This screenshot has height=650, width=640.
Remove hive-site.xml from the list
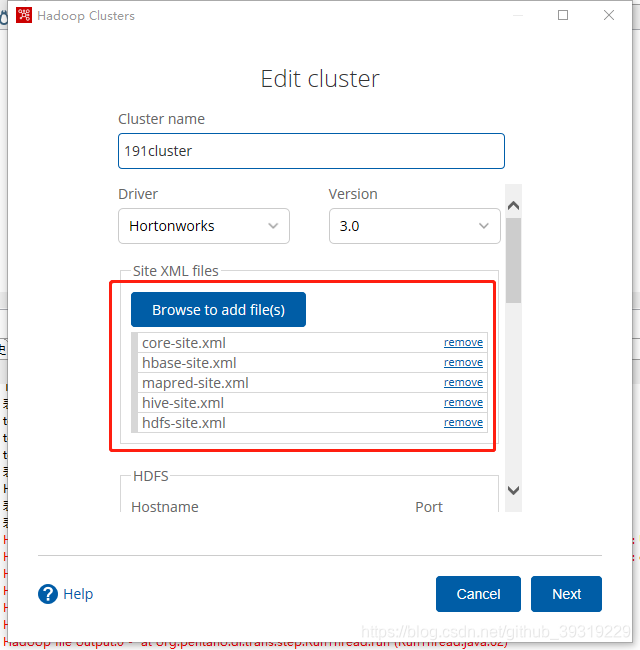463,402
